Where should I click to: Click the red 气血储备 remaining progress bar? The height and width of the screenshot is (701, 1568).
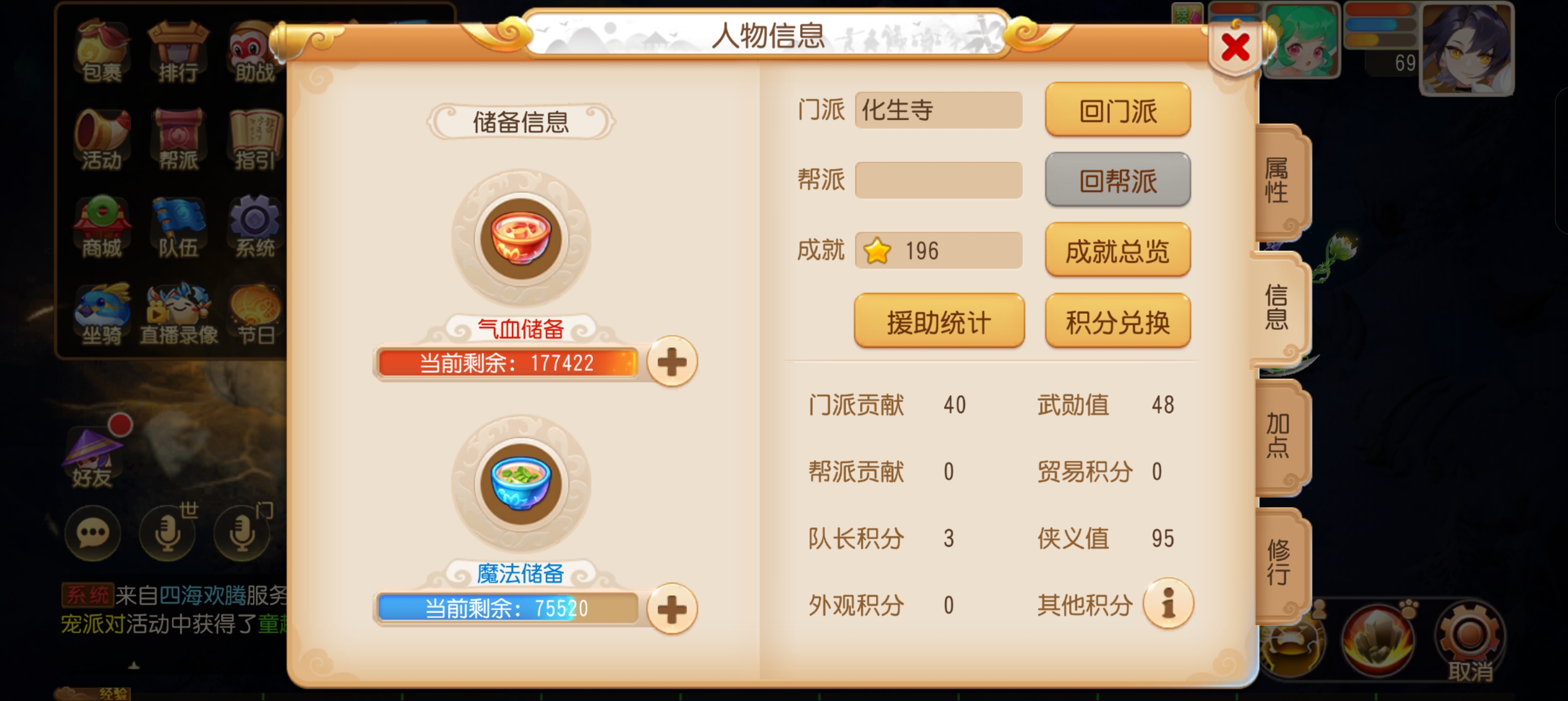[507, 364]
